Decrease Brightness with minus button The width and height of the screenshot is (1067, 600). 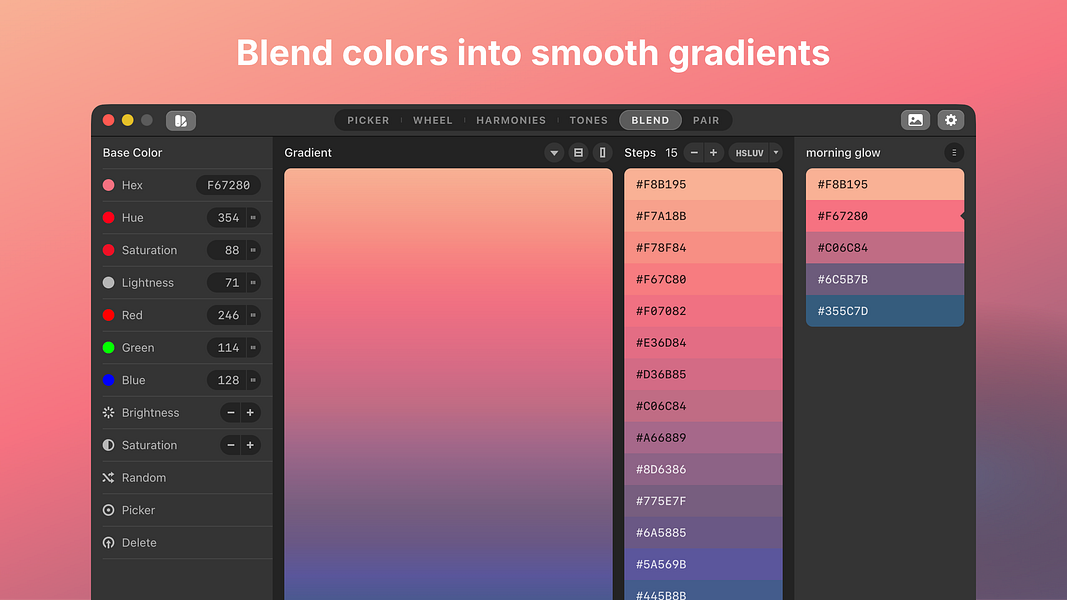(231, 413)
